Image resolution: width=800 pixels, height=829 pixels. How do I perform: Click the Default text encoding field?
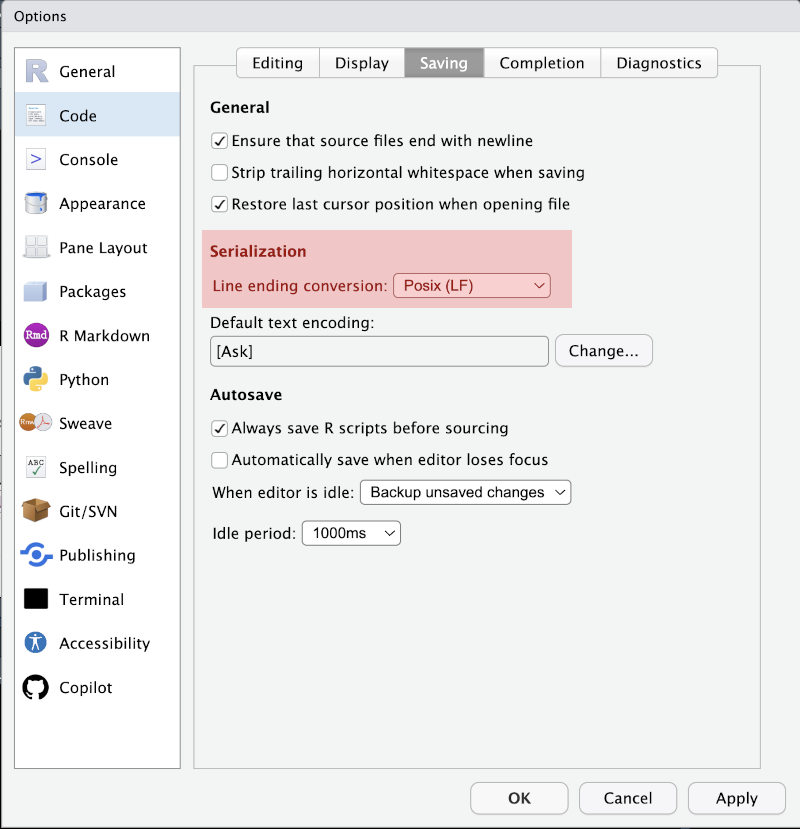(379, 351)
